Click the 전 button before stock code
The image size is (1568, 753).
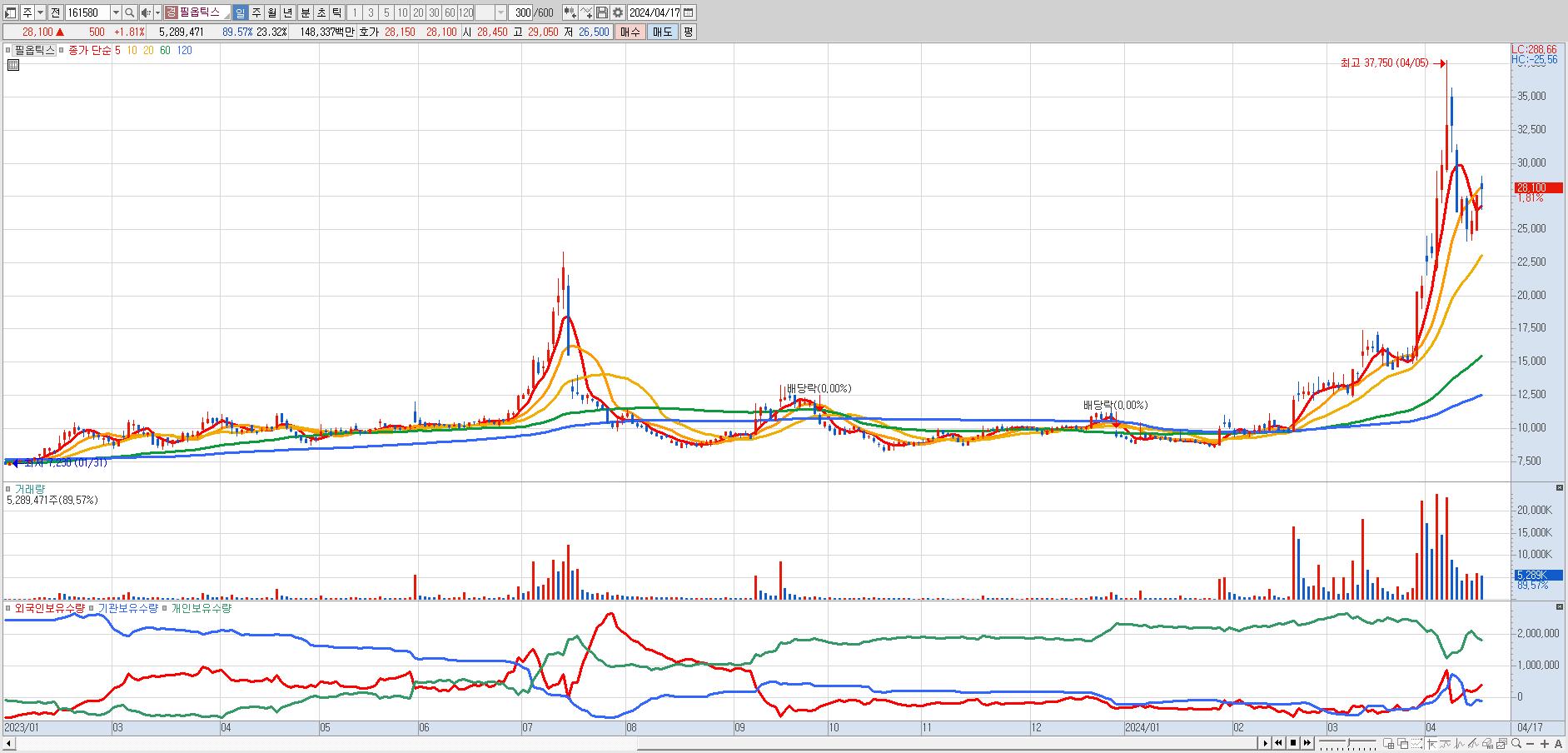pyautogui.click(x=55, y=12)
